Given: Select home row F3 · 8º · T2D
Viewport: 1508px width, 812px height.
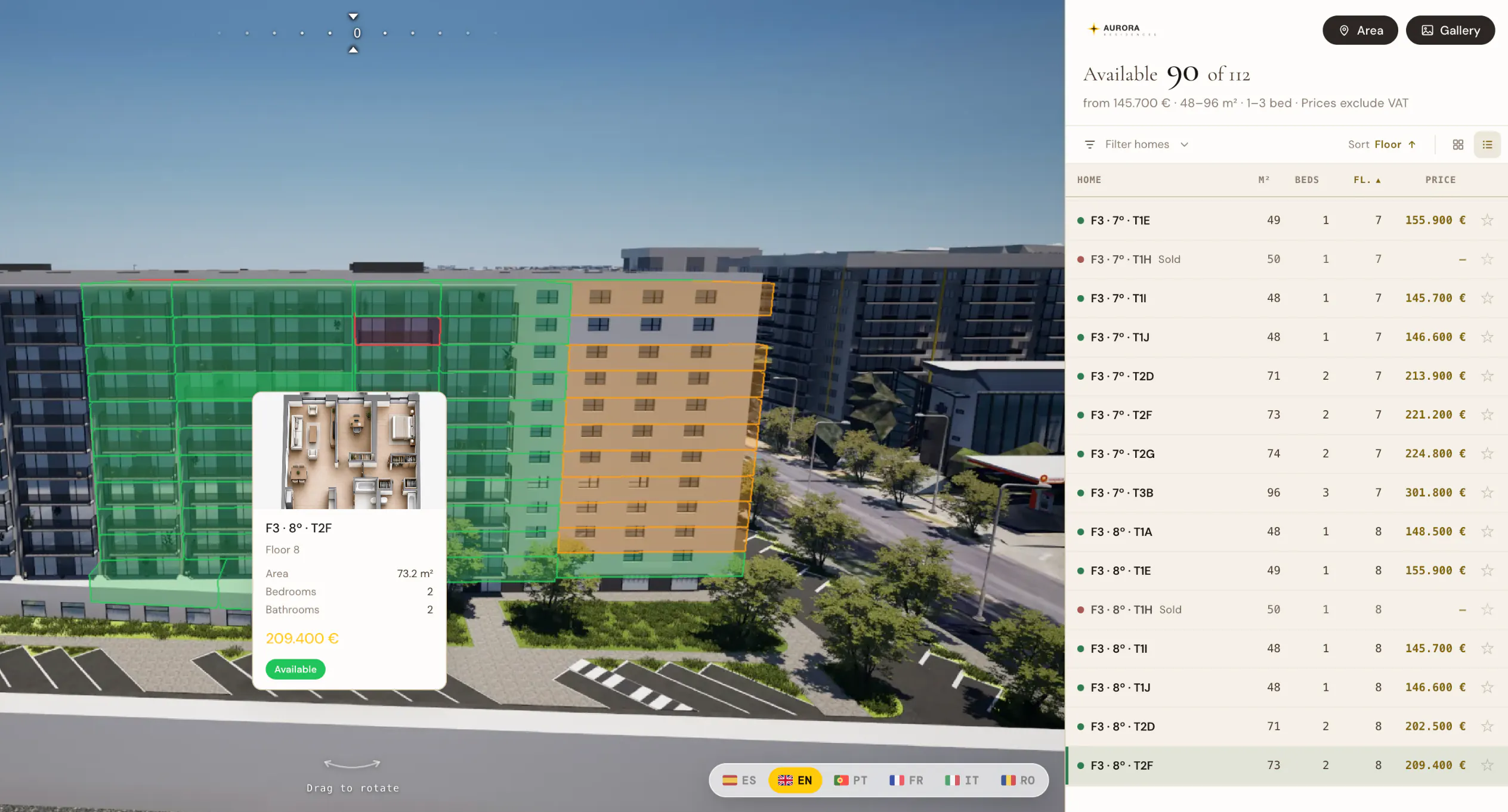Looking at the screenshot, I should click(x=1286, y=726).
